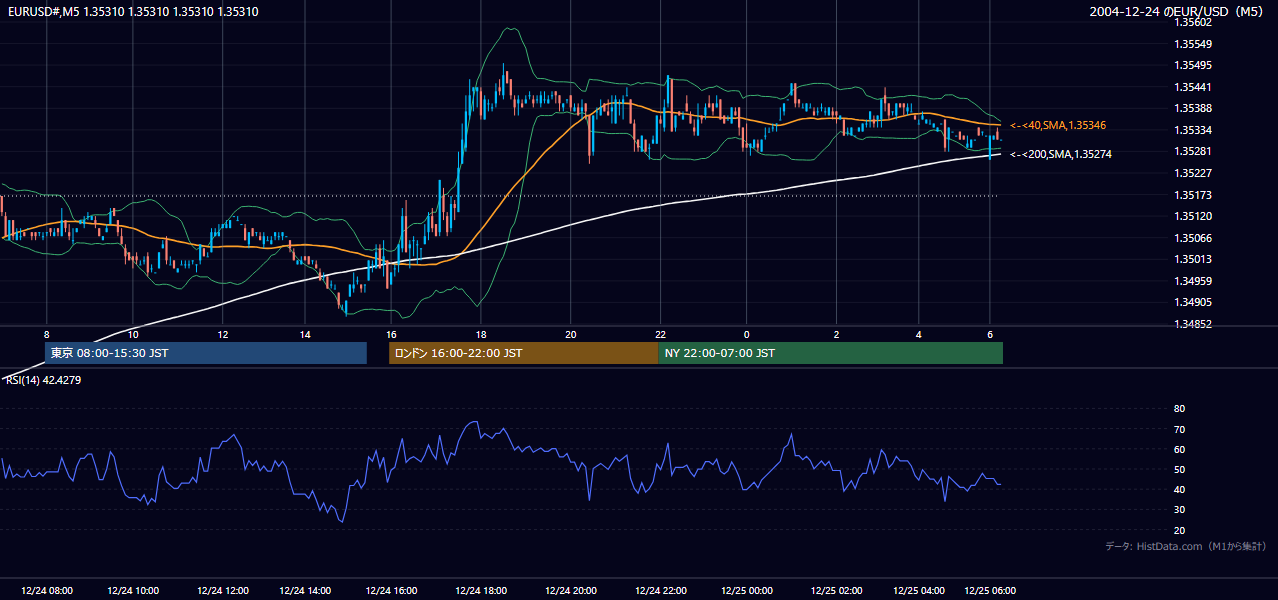Click the RSI scale value 20
Image resolution: width=1278 pixels, height=600 pixels.
[1179, 530]
